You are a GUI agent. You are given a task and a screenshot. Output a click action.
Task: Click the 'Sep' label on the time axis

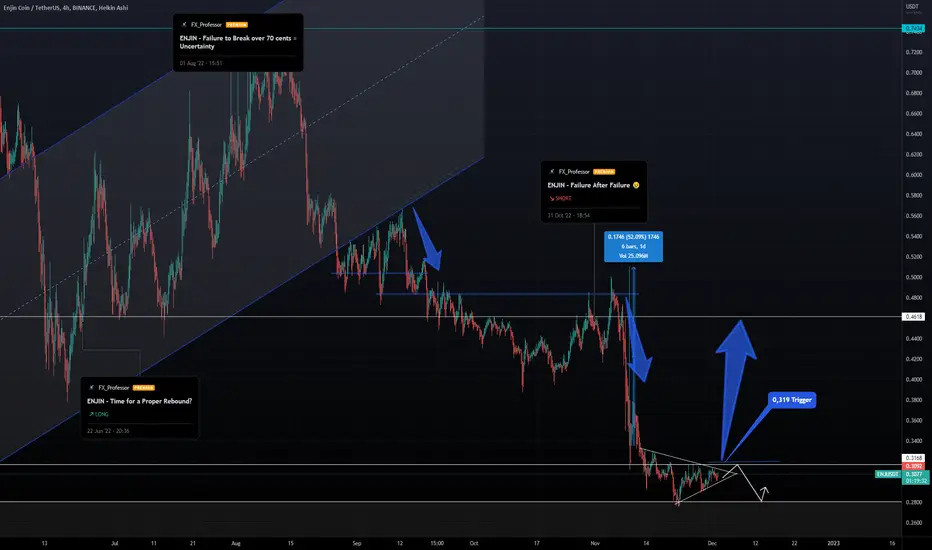pos(357,543)
